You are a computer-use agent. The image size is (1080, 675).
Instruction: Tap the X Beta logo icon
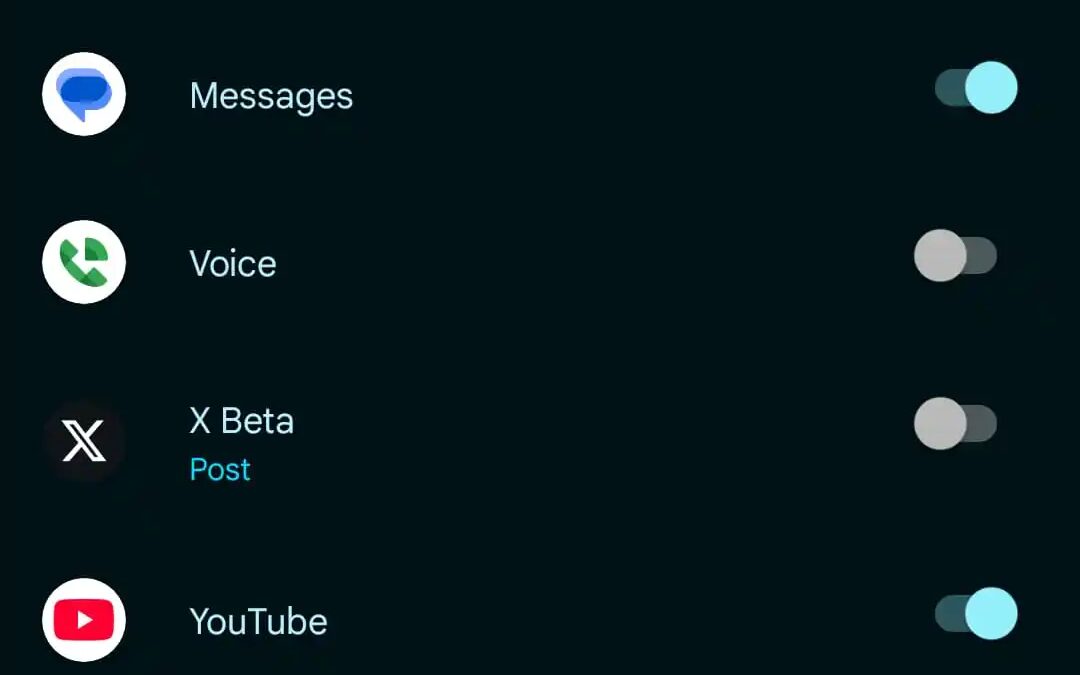[84, 441]
